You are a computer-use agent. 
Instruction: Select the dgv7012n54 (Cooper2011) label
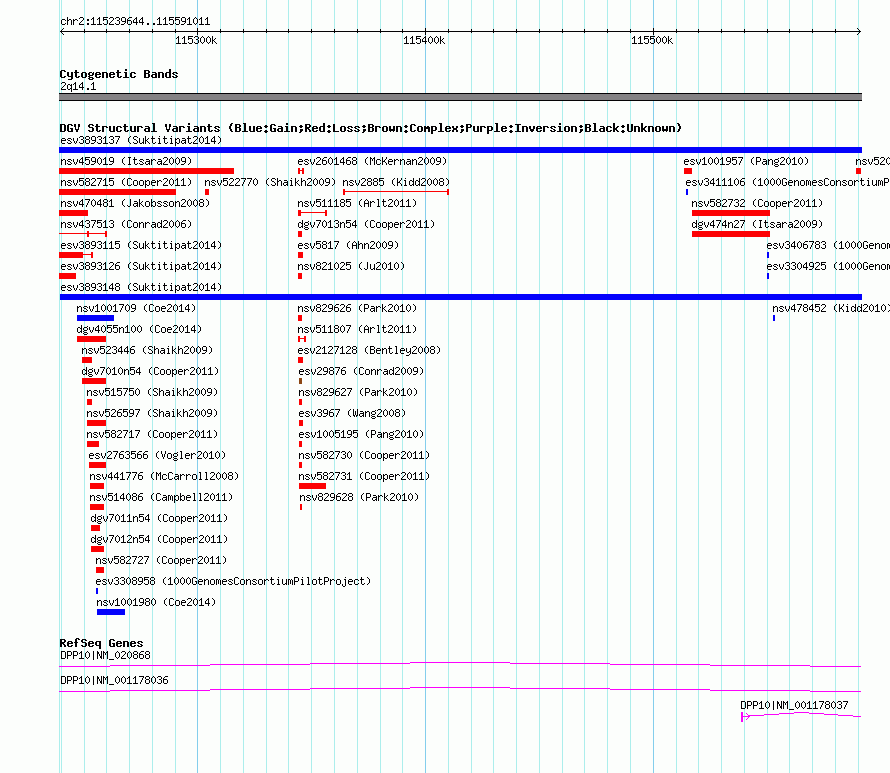[159, 539]
